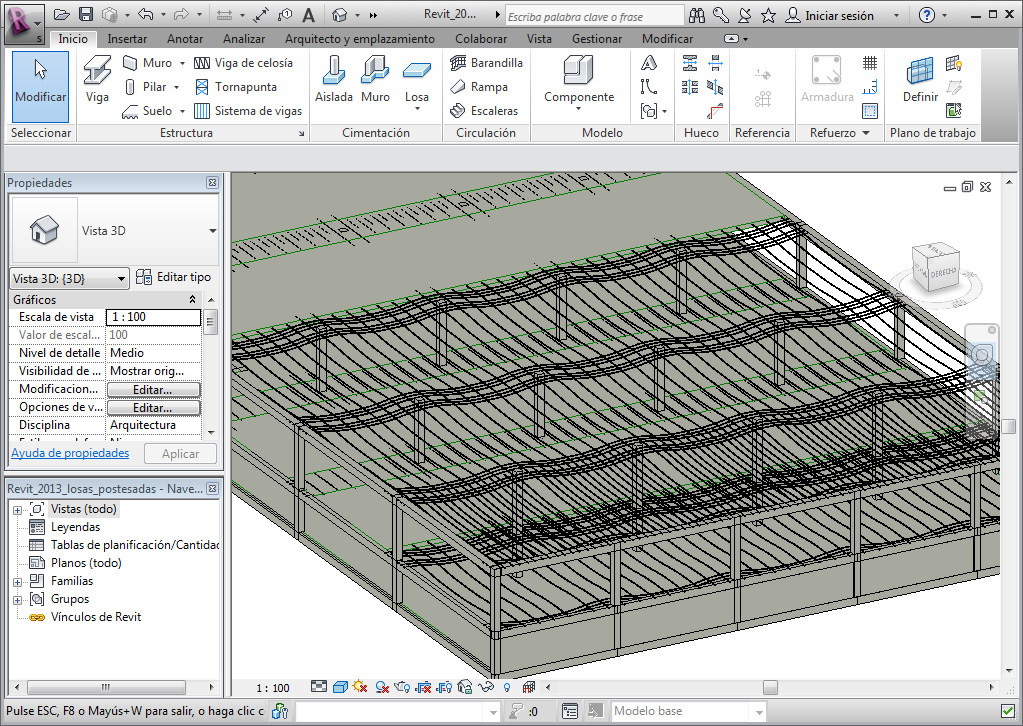Choose the Aislada foundation tool
This screenshot has height=726, width=1023.
click(x=334, y=80)
